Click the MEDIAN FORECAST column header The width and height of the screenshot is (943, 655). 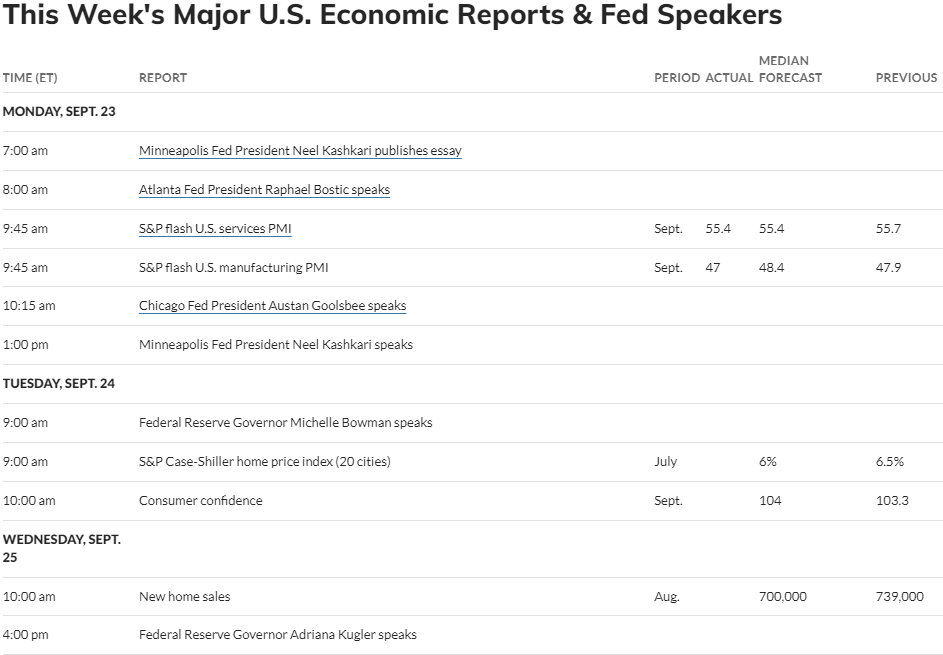[x=790, y=69]
